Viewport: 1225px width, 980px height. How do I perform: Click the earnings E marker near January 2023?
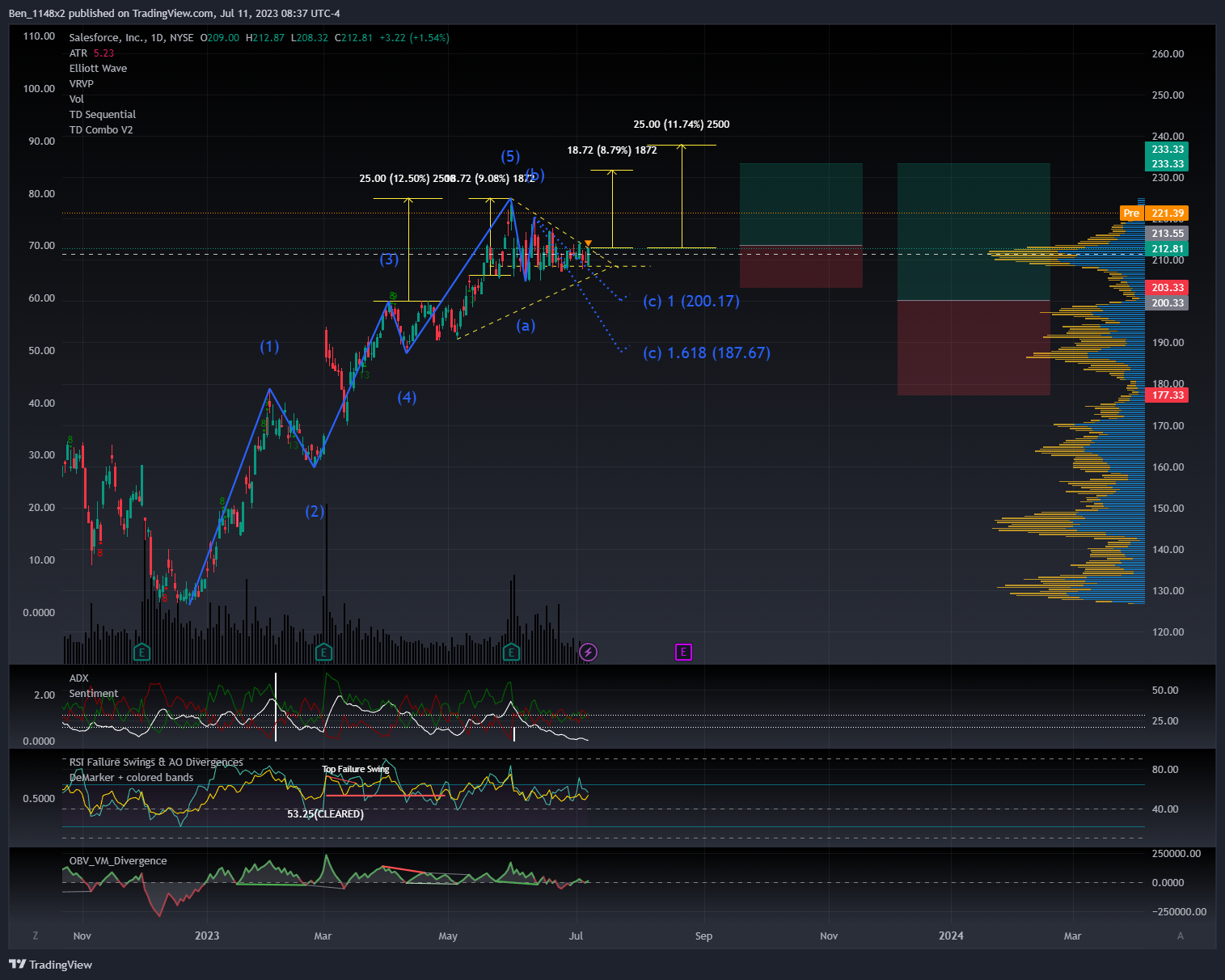pos(142,652)
